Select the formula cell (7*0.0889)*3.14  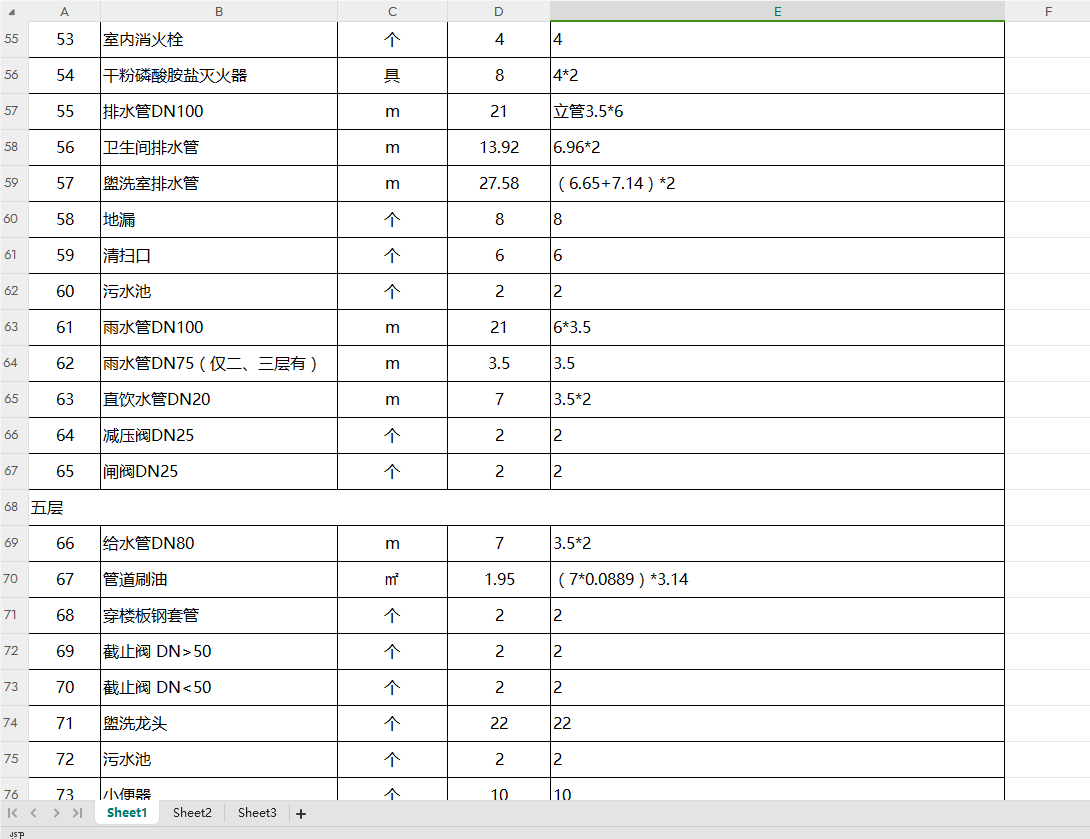[777, 579]
